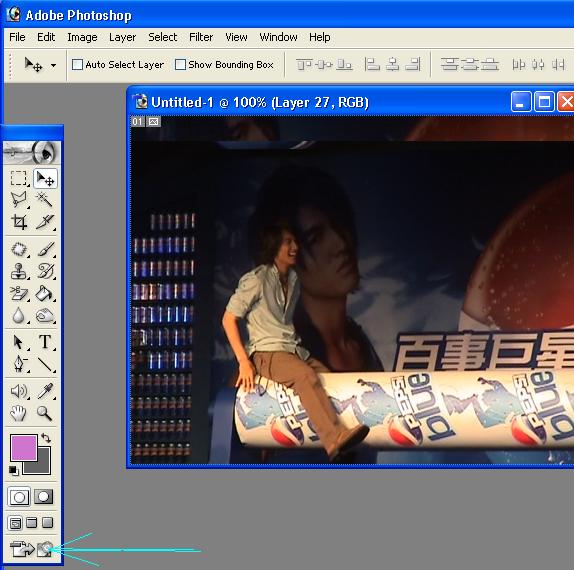Open the Image menu
Screen dimensions: 574x570
[x=82, y=37]
